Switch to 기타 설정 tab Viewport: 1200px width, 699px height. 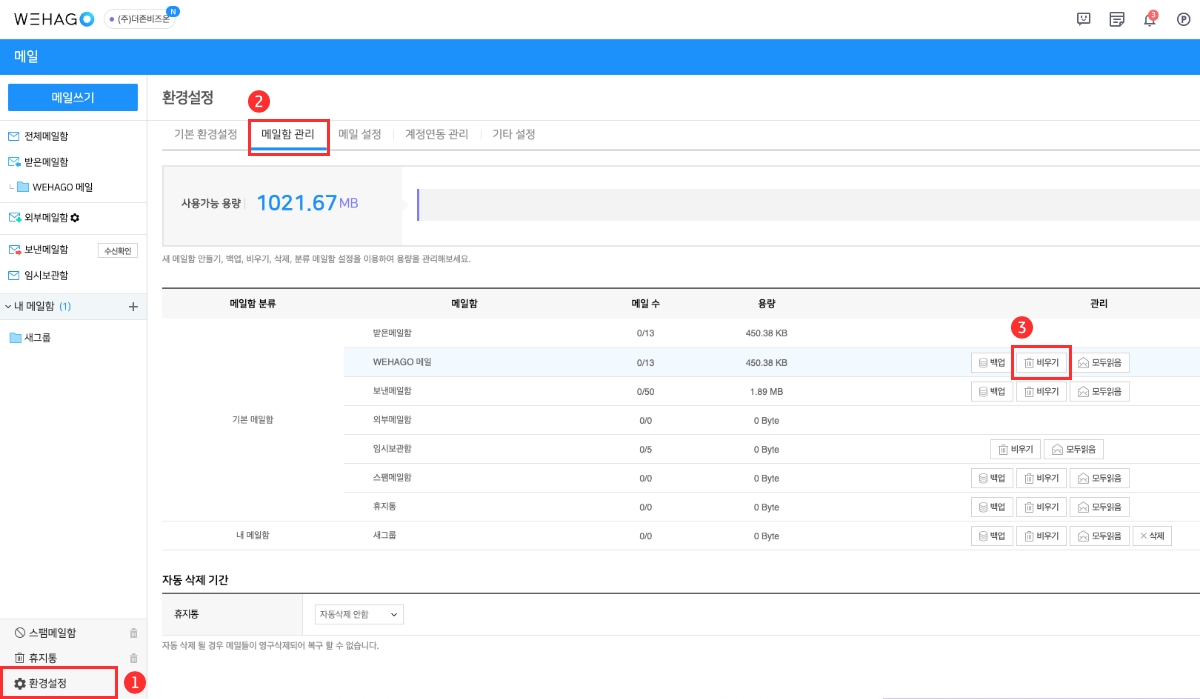(x=513, y=134)
